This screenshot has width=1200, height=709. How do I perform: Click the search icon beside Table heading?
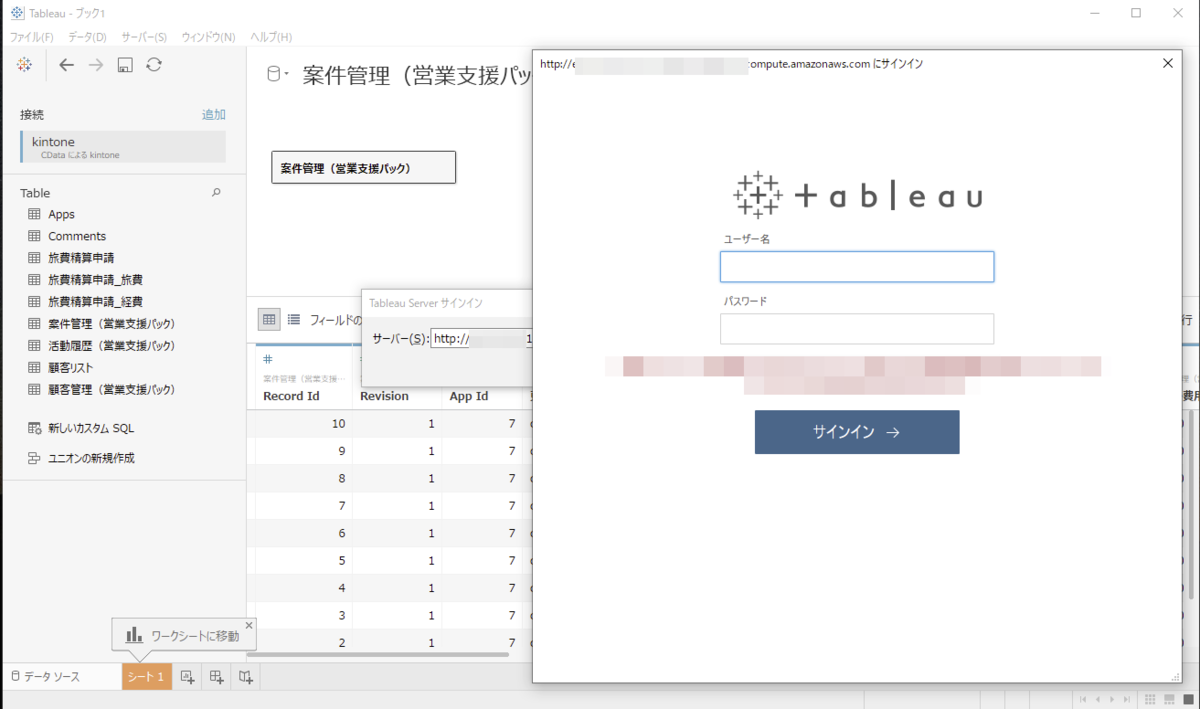[x=216, y=192]
